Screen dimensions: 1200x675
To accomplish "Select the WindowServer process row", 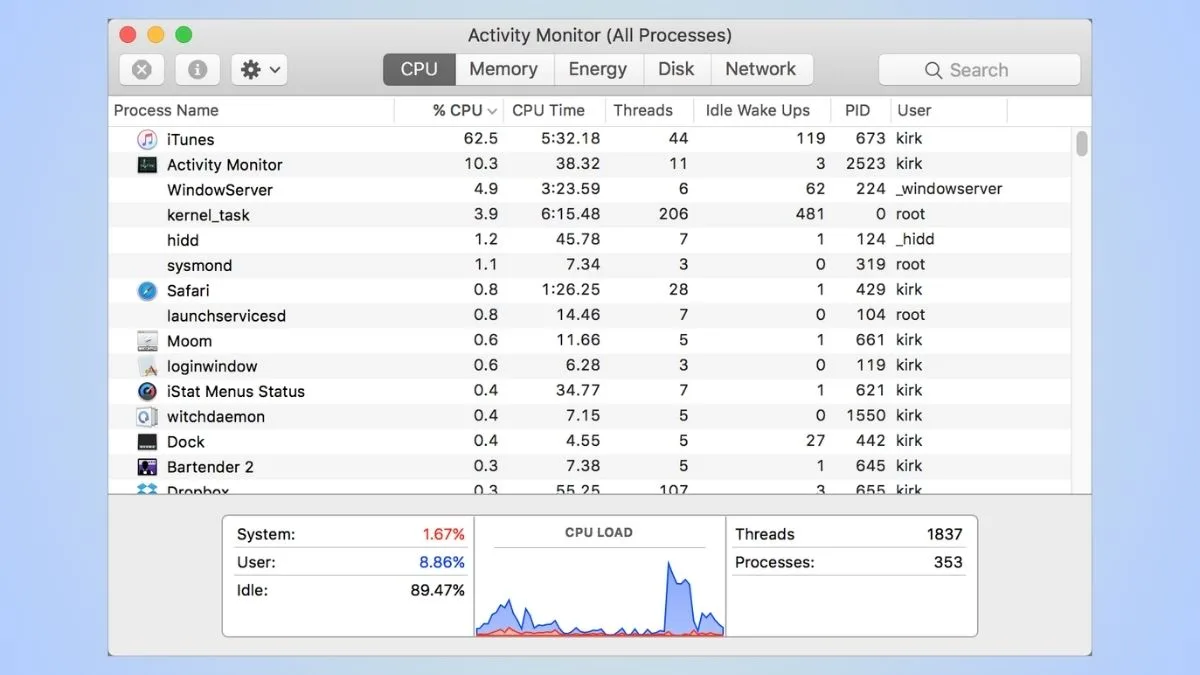I will [x=592, y=189].
